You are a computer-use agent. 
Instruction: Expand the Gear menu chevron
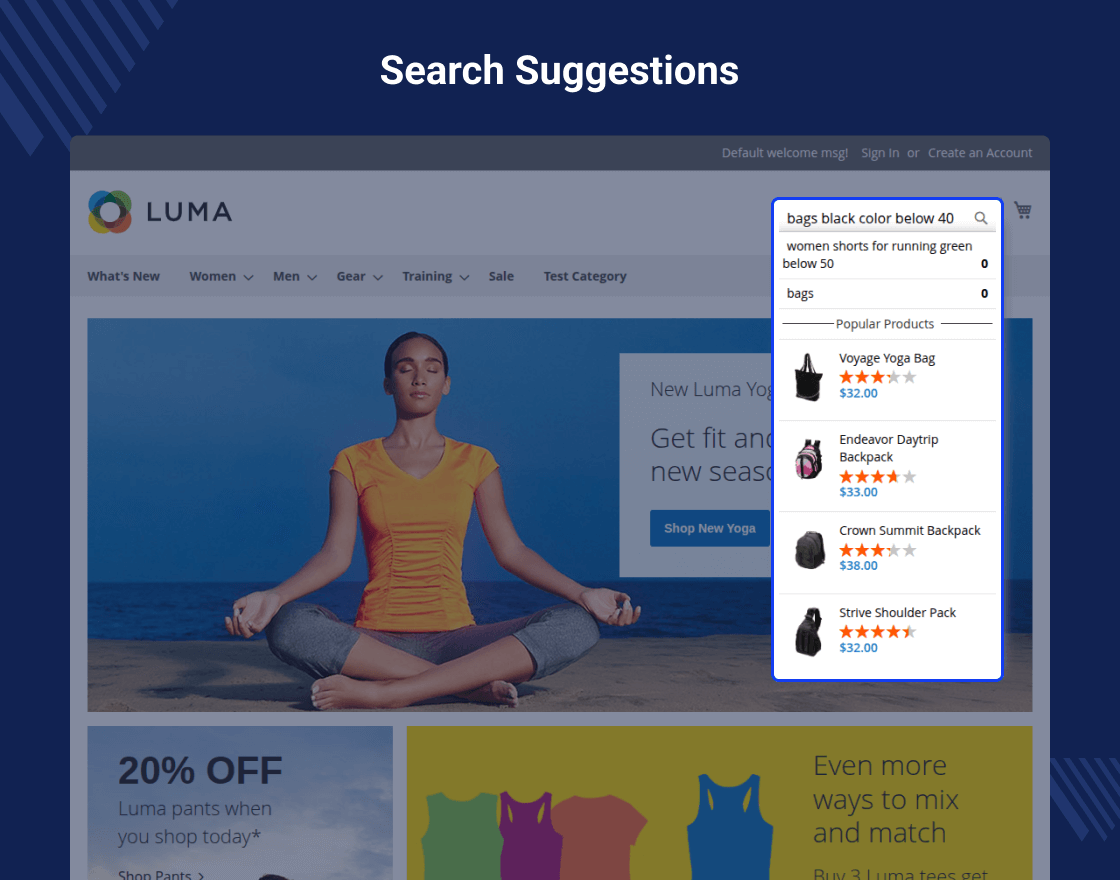pos(378,277)
